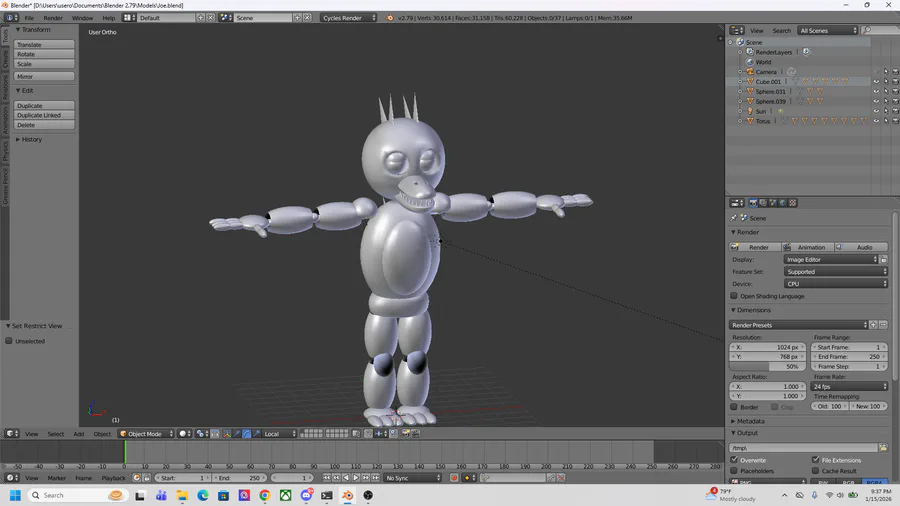
Task: Collapse the Dimensions panel
Action: pos(753,310)
